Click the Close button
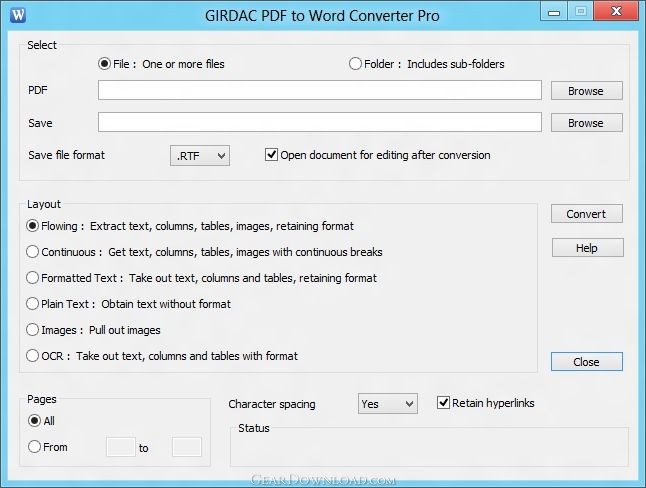This screenshot has height=488, width=646. pyautogui.click(x=587, y=361)
